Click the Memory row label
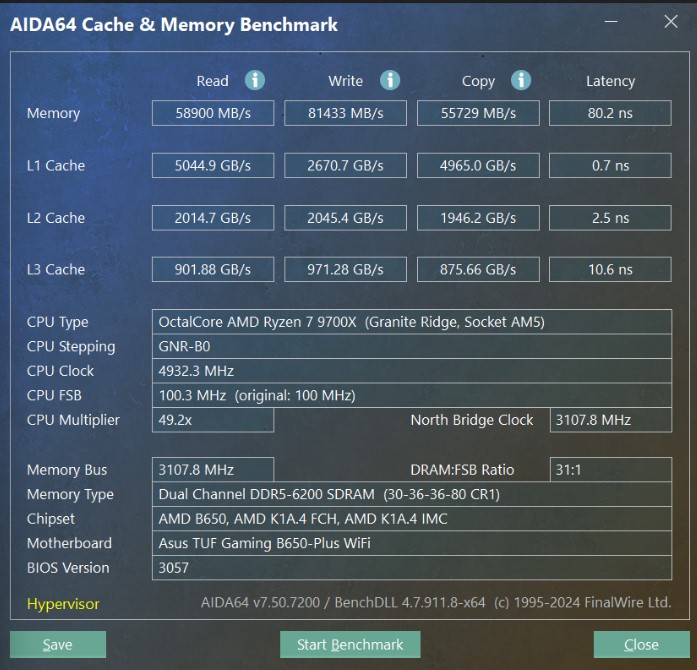 coord(53,113)
